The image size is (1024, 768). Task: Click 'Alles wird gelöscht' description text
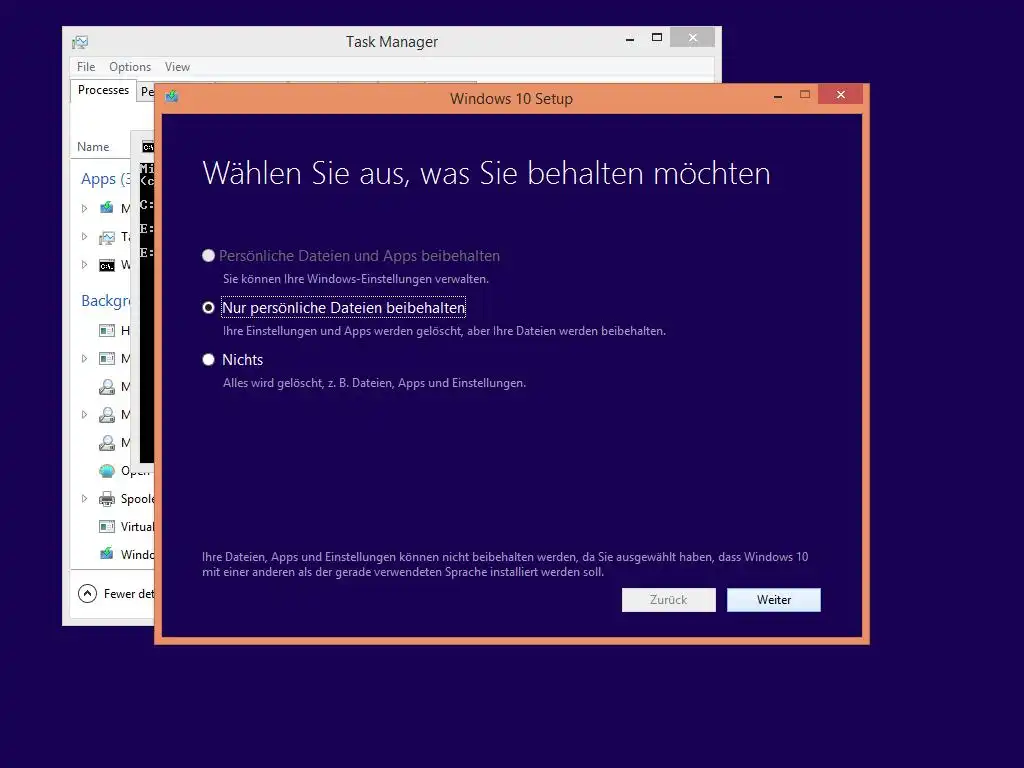[x=374, y=383]
